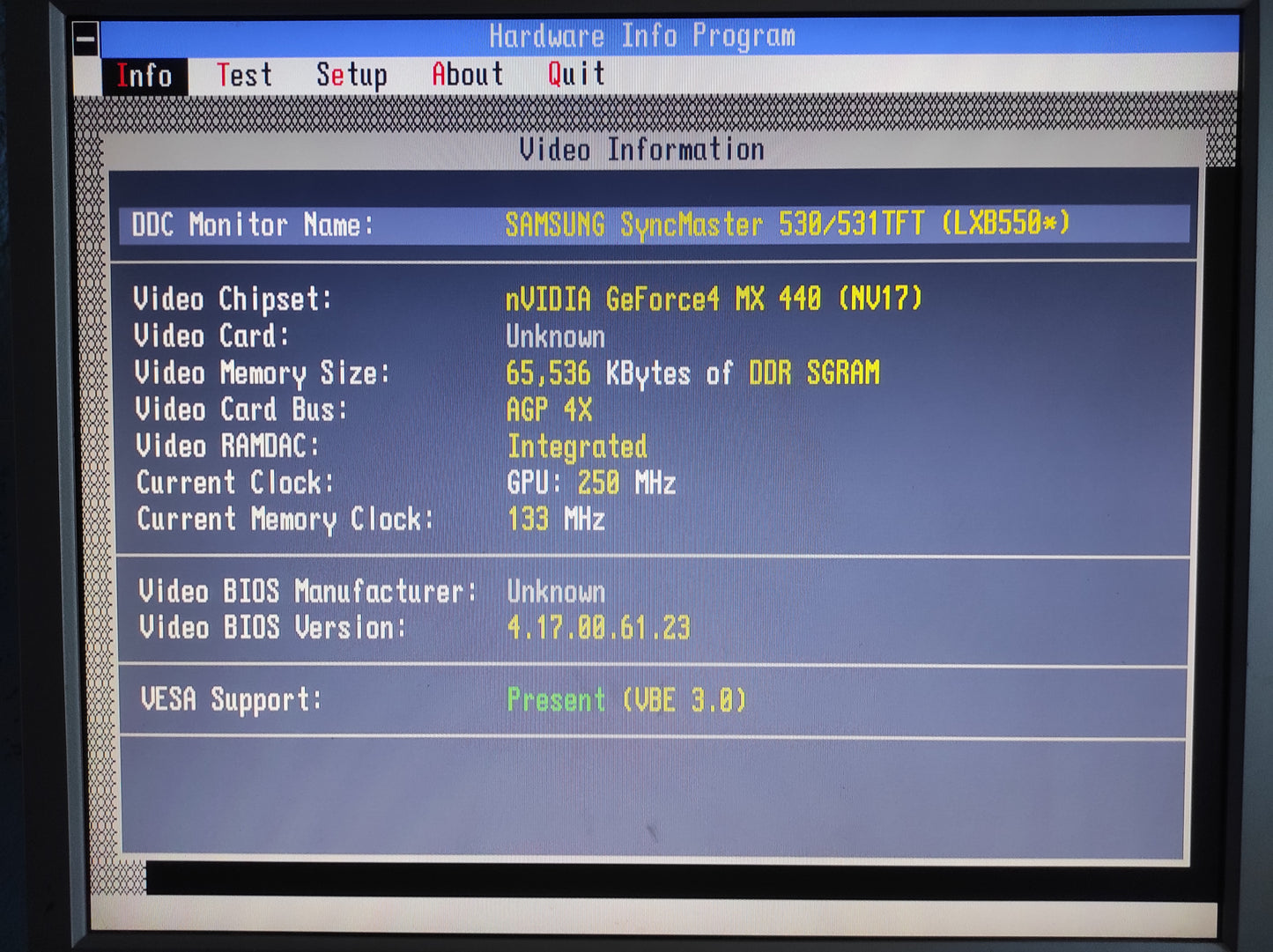Open the About menu
This screenshot has height=952, width=1273.
pos(467,75)
